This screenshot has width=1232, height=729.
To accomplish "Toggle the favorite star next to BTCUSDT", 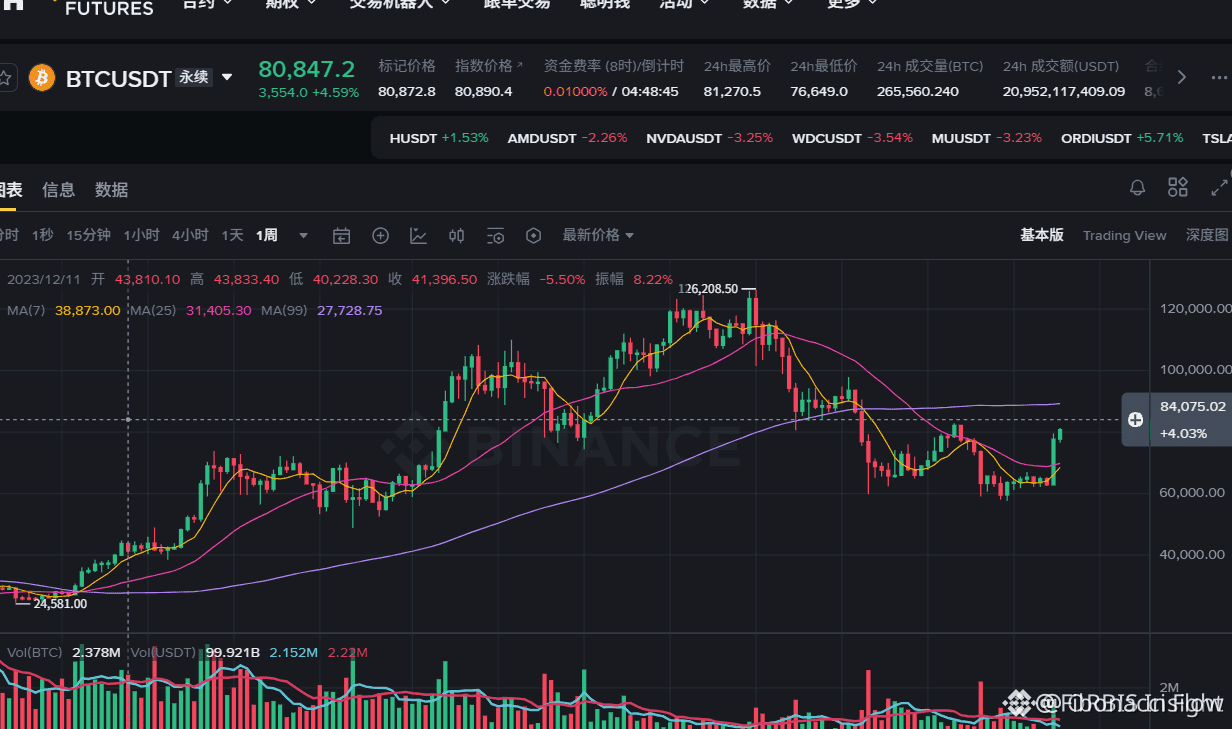I will coord(6,78).
